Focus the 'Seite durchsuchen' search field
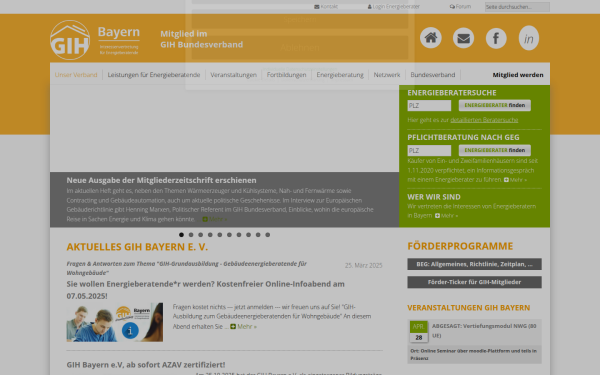 pos(517,7)
